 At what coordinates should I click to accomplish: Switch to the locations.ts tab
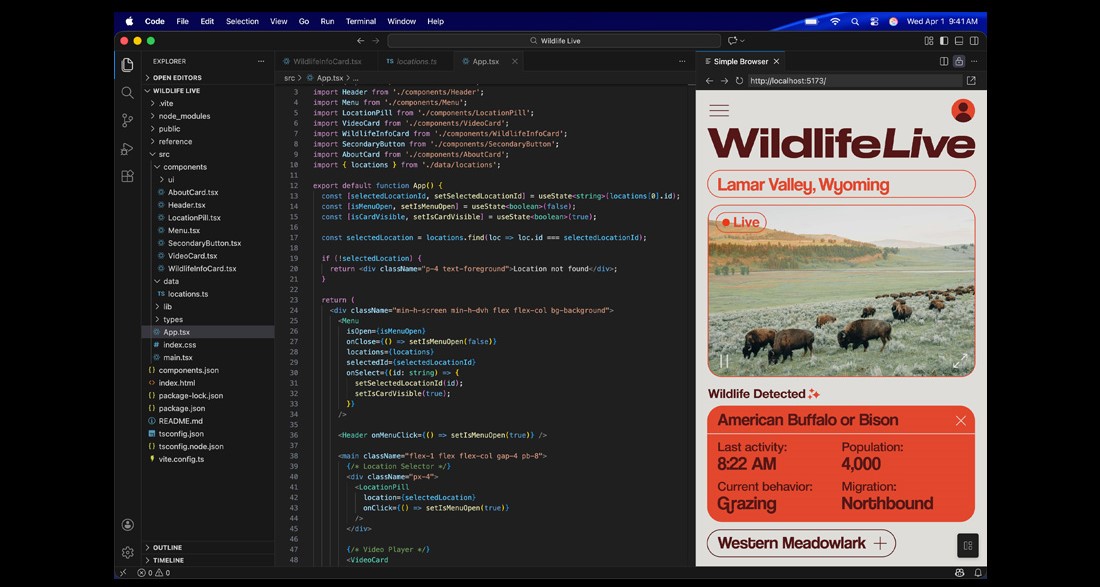click(x=416, y=62)
